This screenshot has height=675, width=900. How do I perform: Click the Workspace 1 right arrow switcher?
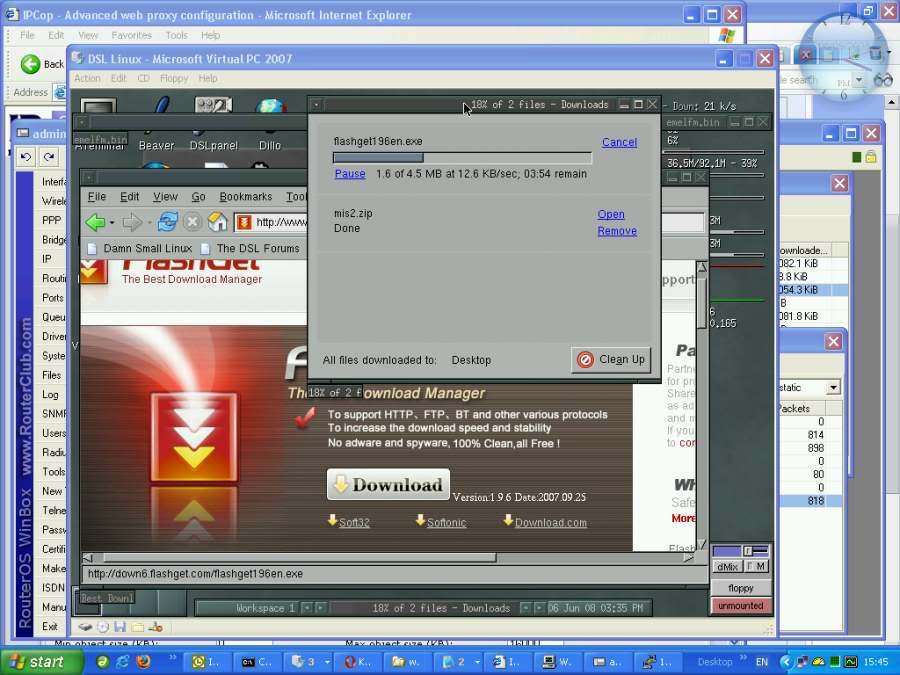click(x=318, y=607)
